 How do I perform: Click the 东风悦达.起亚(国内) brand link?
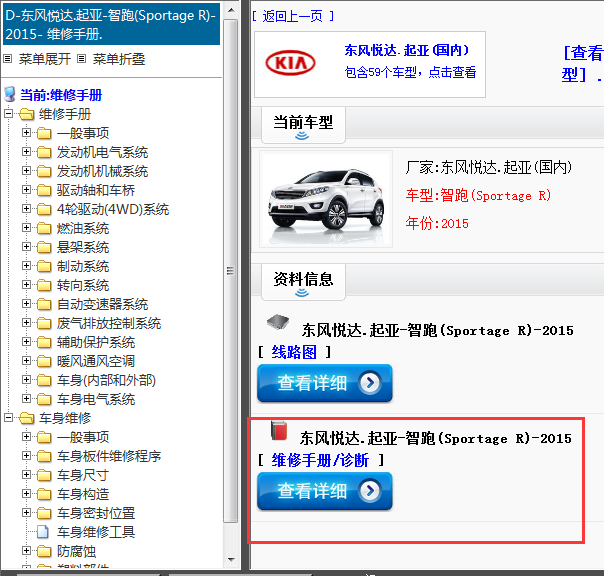coord(407,50)
